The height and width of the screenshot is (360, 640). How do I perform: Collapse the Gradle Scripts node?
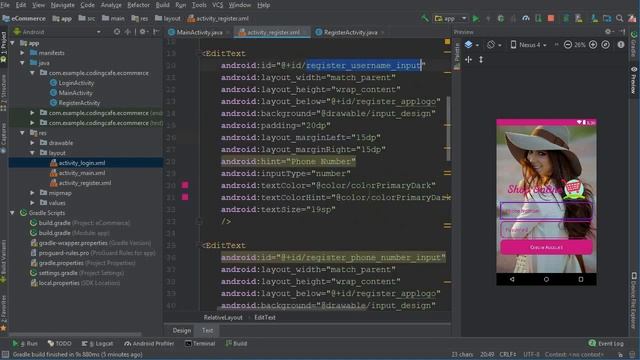(13, 213)
